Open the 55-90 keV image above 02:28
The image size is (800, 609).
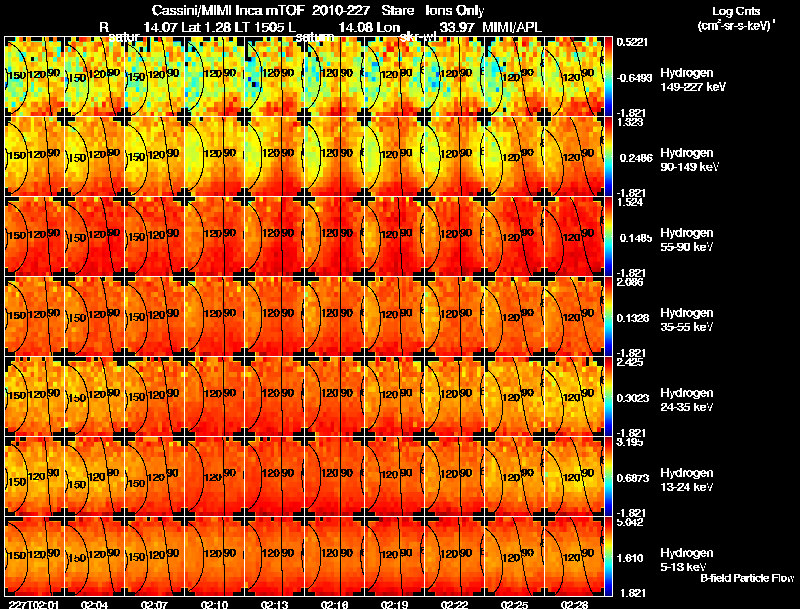coord(574,237)
